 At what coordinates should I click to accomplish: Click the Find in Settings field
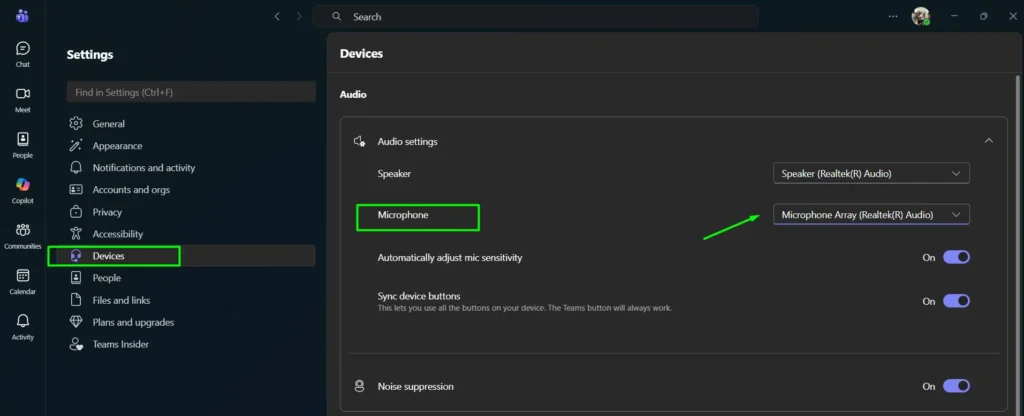click(191, 92)
